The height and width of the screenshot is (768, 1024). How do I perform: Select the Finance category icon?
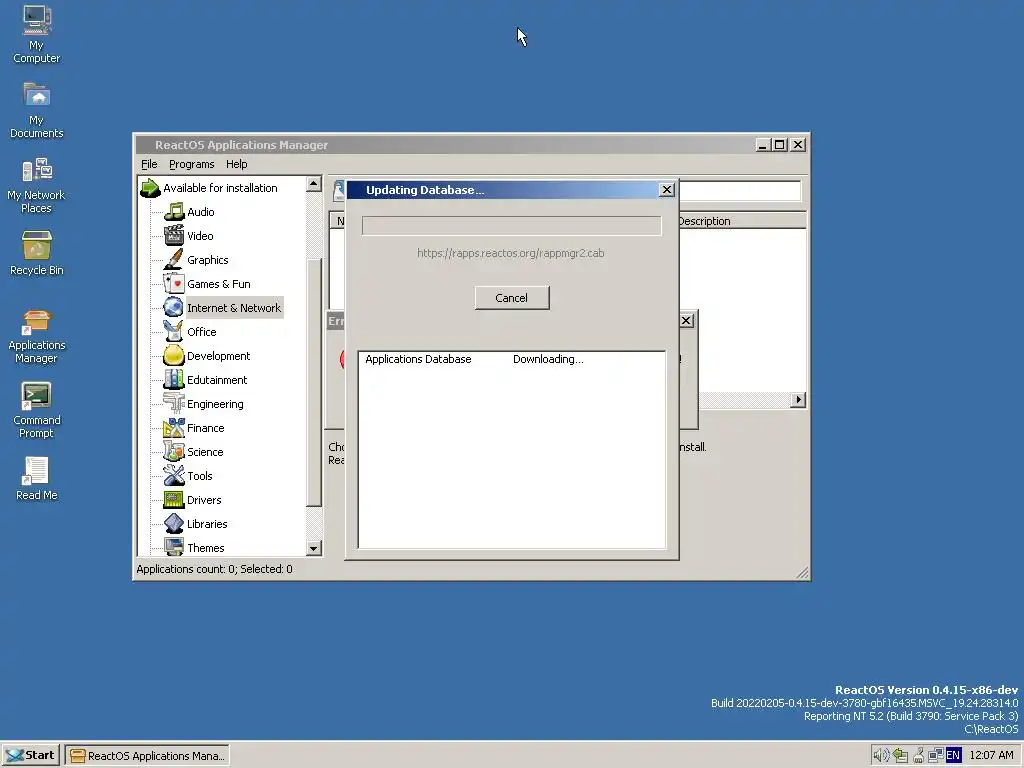[x=174, y=428]
